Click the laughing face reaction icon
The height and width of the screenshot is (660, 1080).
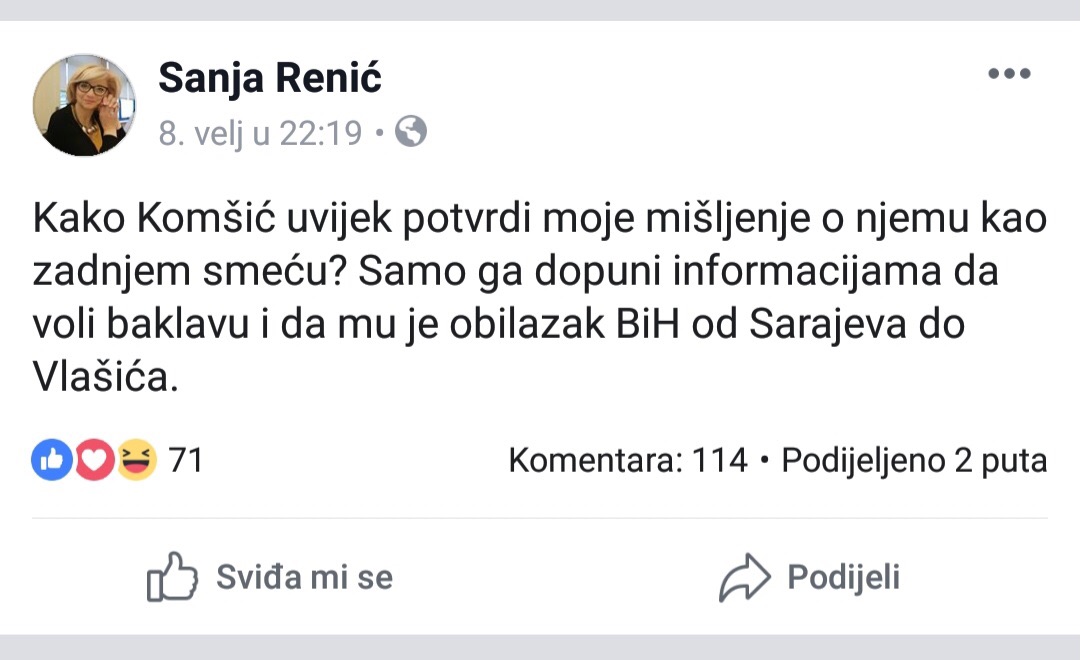pos(136,460)
